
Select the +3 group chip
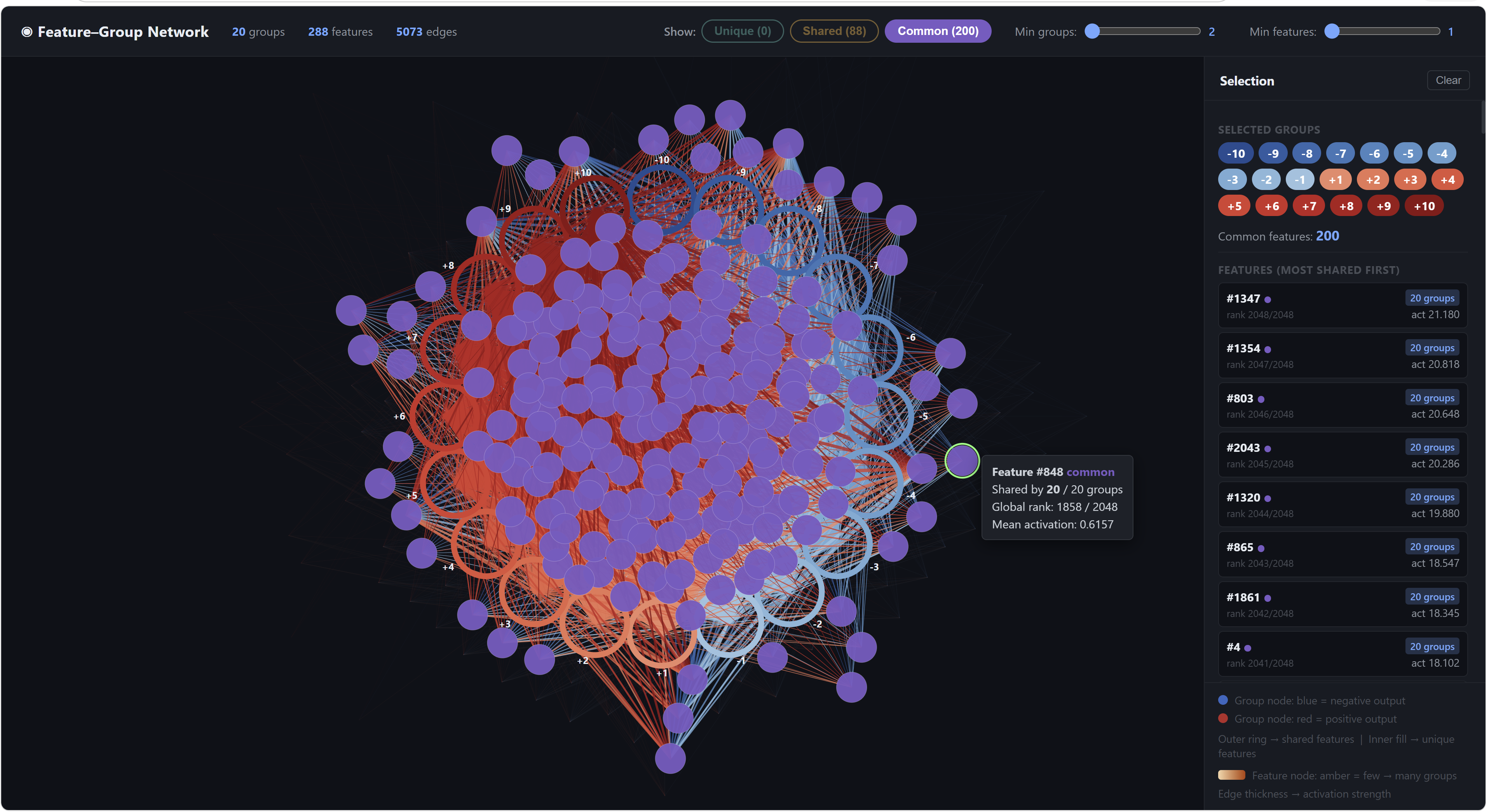click(x=1410, y=180)
